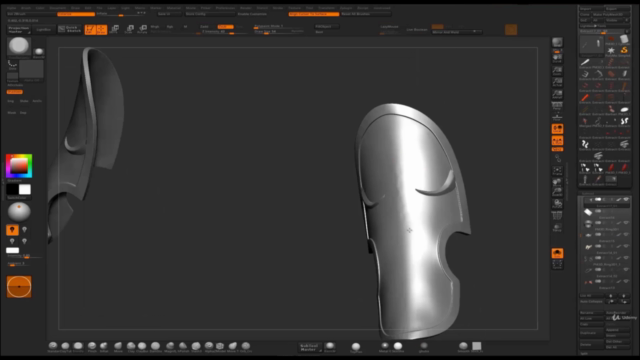The width and height of the screenshot is (640, 360).
Task: Activate the Edit mode button
Action: point(90,29)
